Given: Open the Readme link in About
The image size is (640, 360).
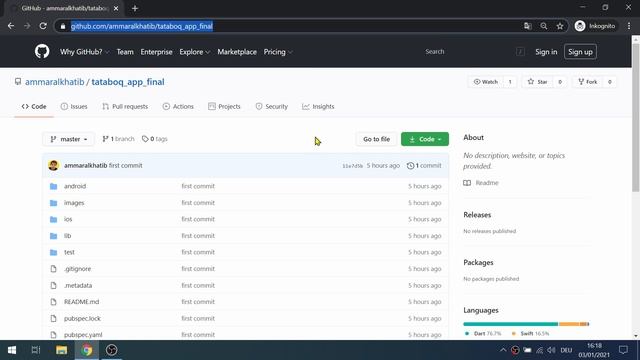Looking at the screenshot, I should click(x=481, y=182).
